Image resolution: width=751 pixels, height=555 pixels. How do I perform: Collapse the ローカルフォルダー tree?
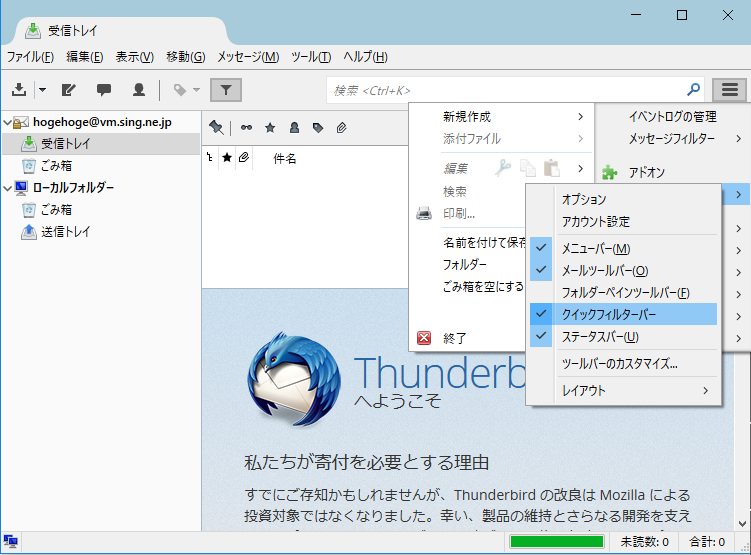click(x=7, y=188)
